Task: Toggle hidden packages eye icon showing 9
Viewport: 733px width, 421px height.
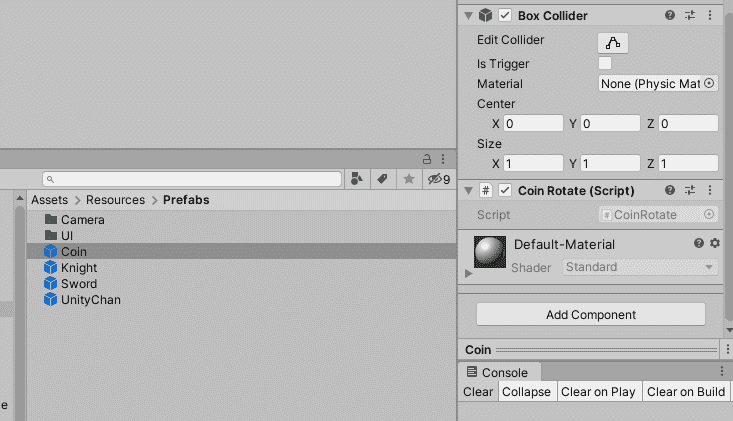Action: [438, 179]
